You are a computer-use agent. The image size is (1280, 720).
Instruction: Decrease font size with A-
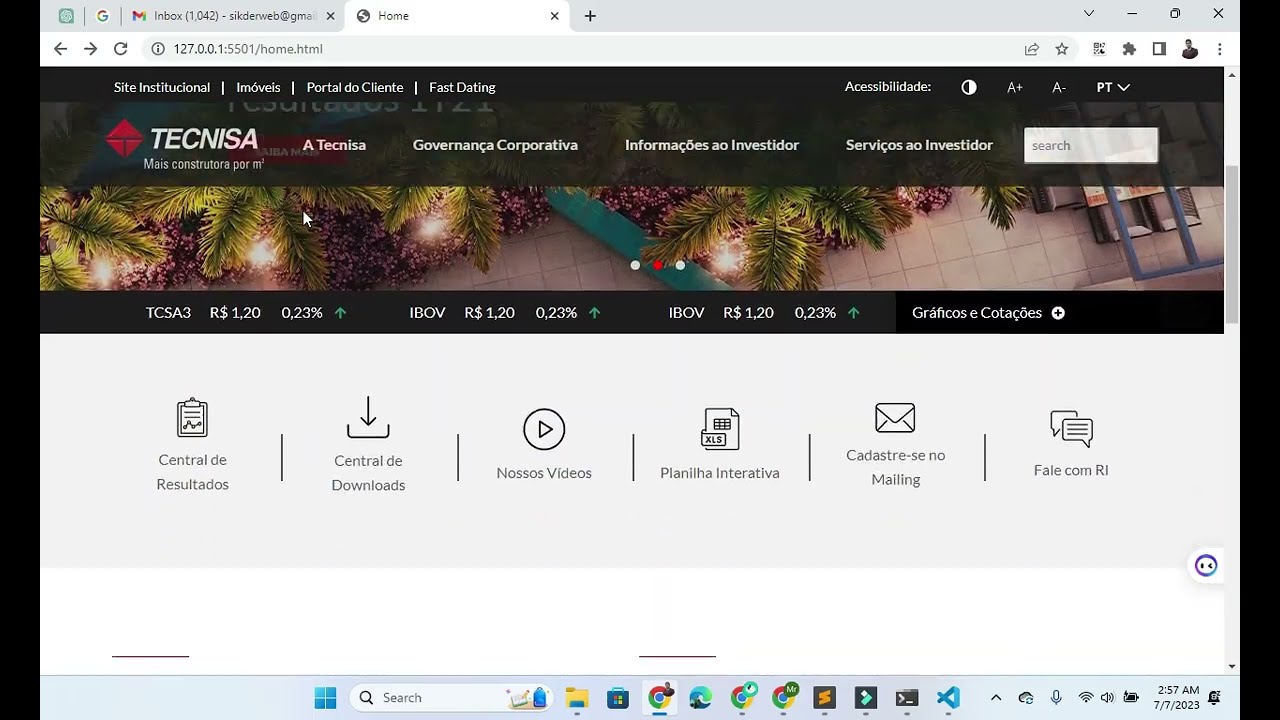1059,87
